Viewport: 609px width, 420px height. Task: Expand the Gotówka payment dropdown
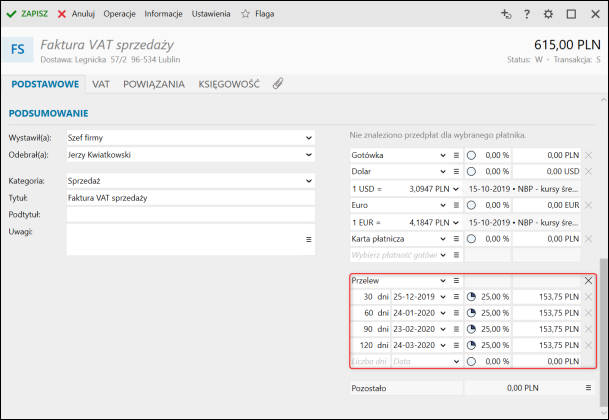click(x=443, y=155)
